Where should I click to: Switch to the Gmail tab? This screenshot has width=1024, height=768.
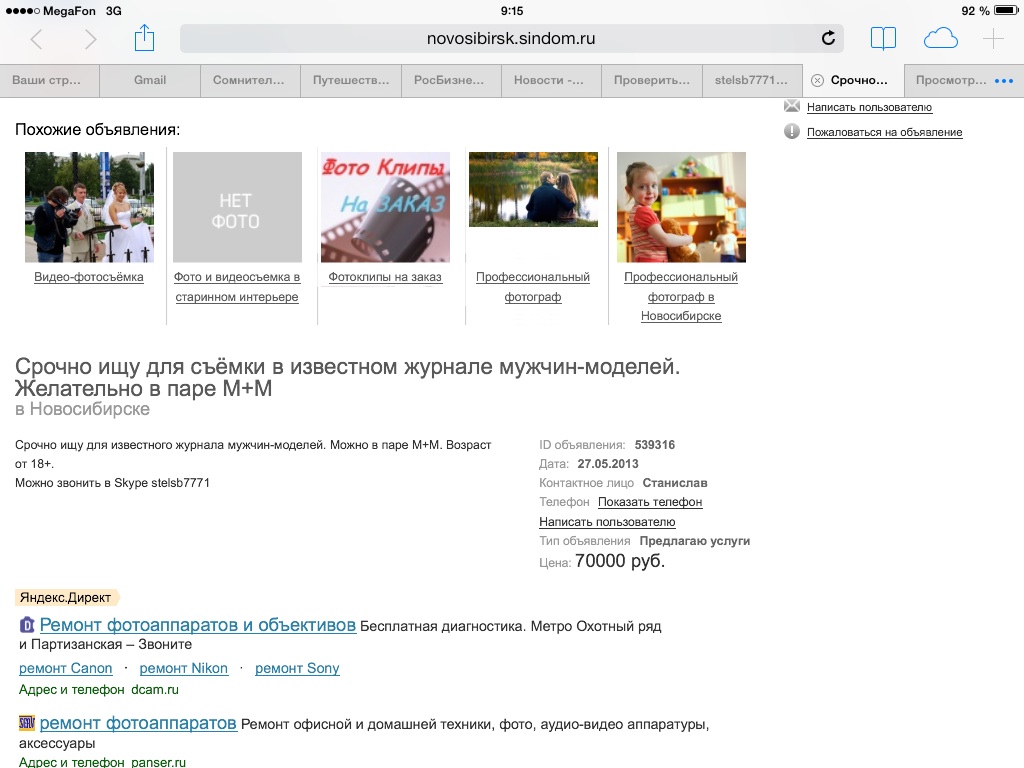[150, 80]
